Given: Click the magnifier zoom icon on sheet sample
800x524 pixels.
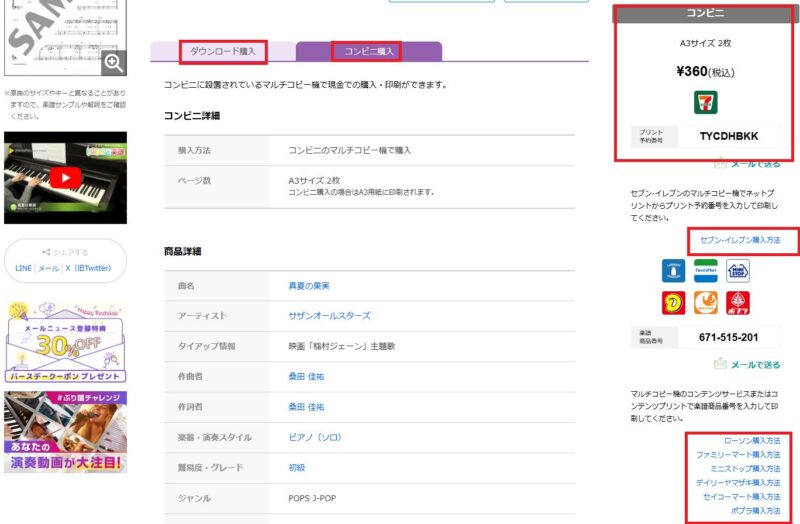Looking at the screenshot, I should [113, 63].
